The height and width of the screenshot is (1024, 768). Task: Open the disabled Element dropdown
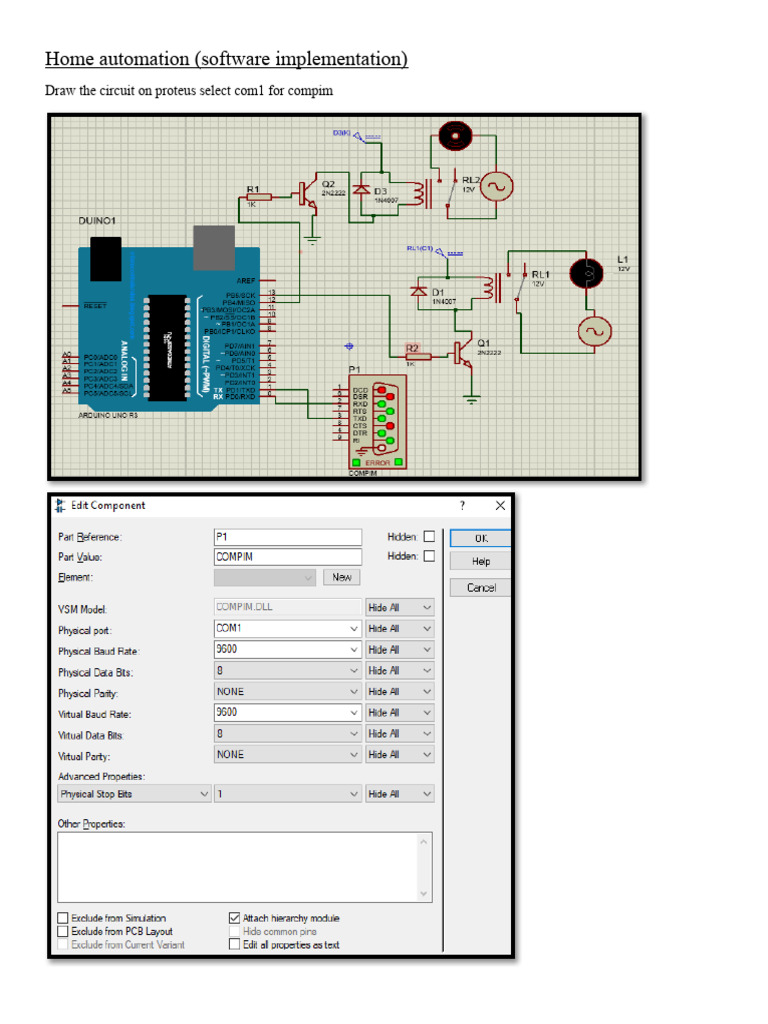click(264, 577)
